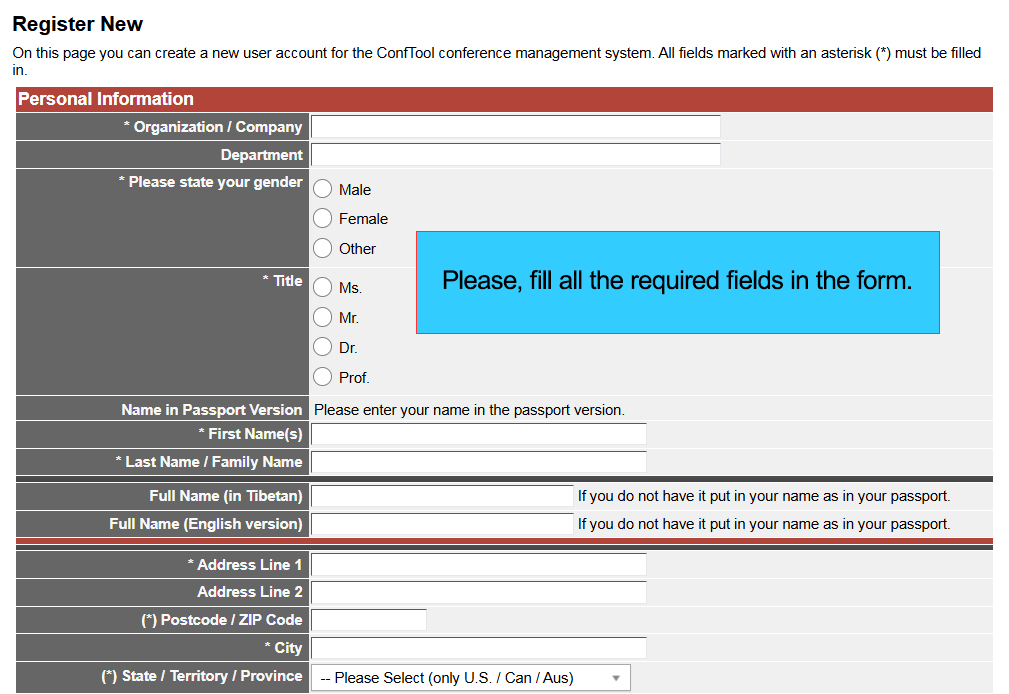Click the Organization / Company input field
The width and height of the screenshot is (1009, 694).
[515, 127]
